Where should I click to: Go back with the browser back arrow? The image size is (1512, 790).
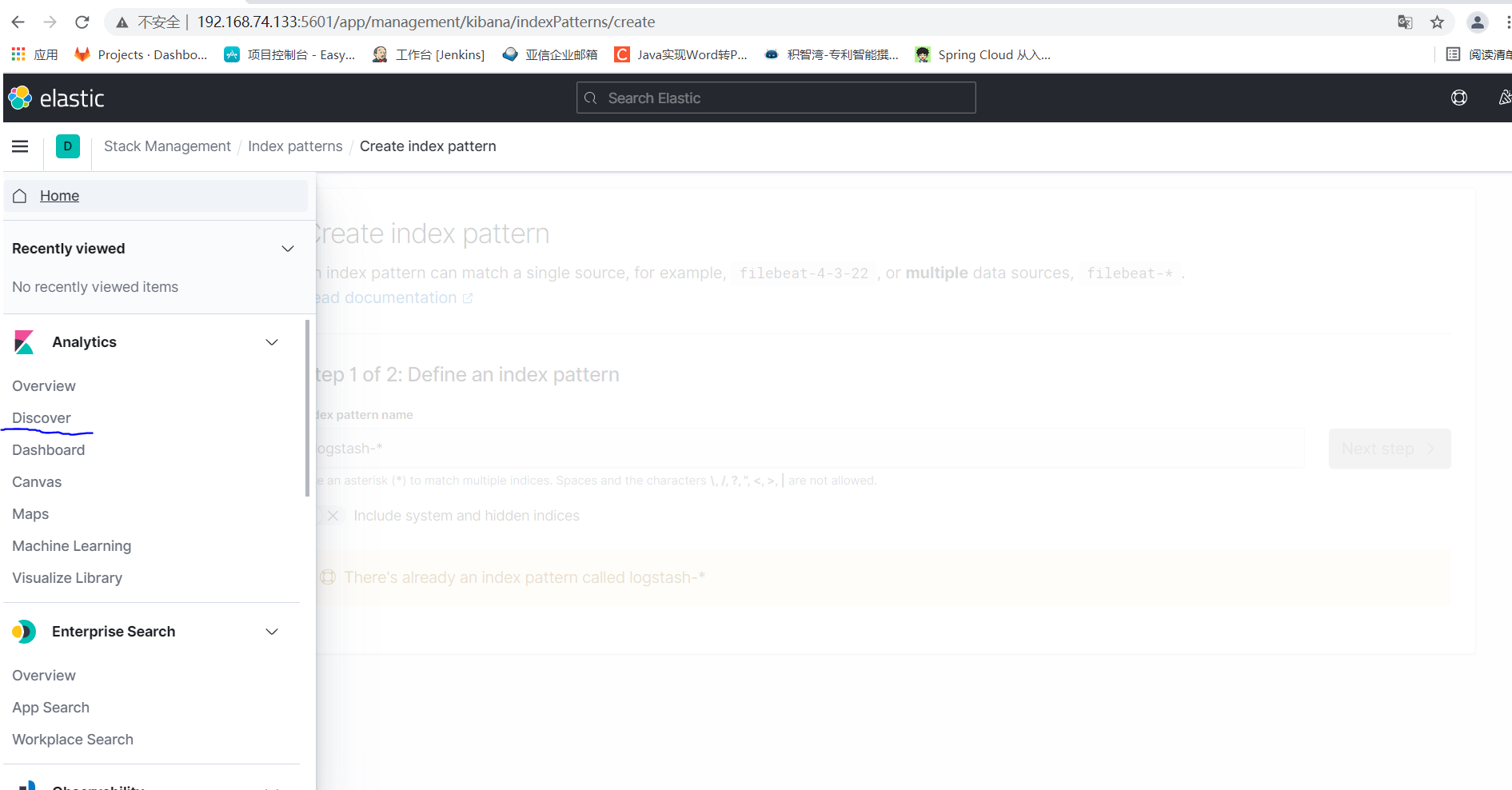(18, 22)
